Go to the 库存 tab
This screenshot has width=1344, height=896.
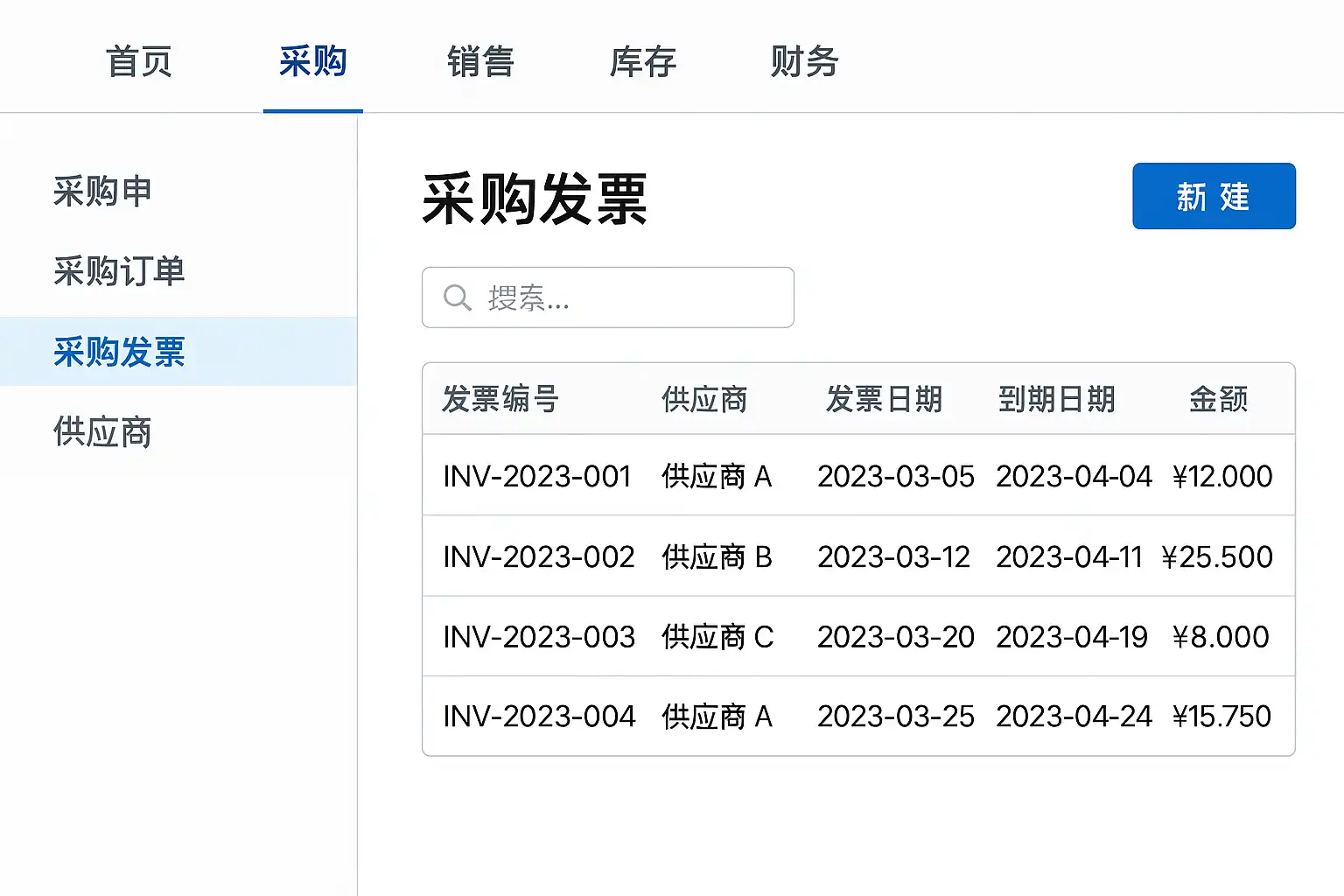(x=642, y=62)
